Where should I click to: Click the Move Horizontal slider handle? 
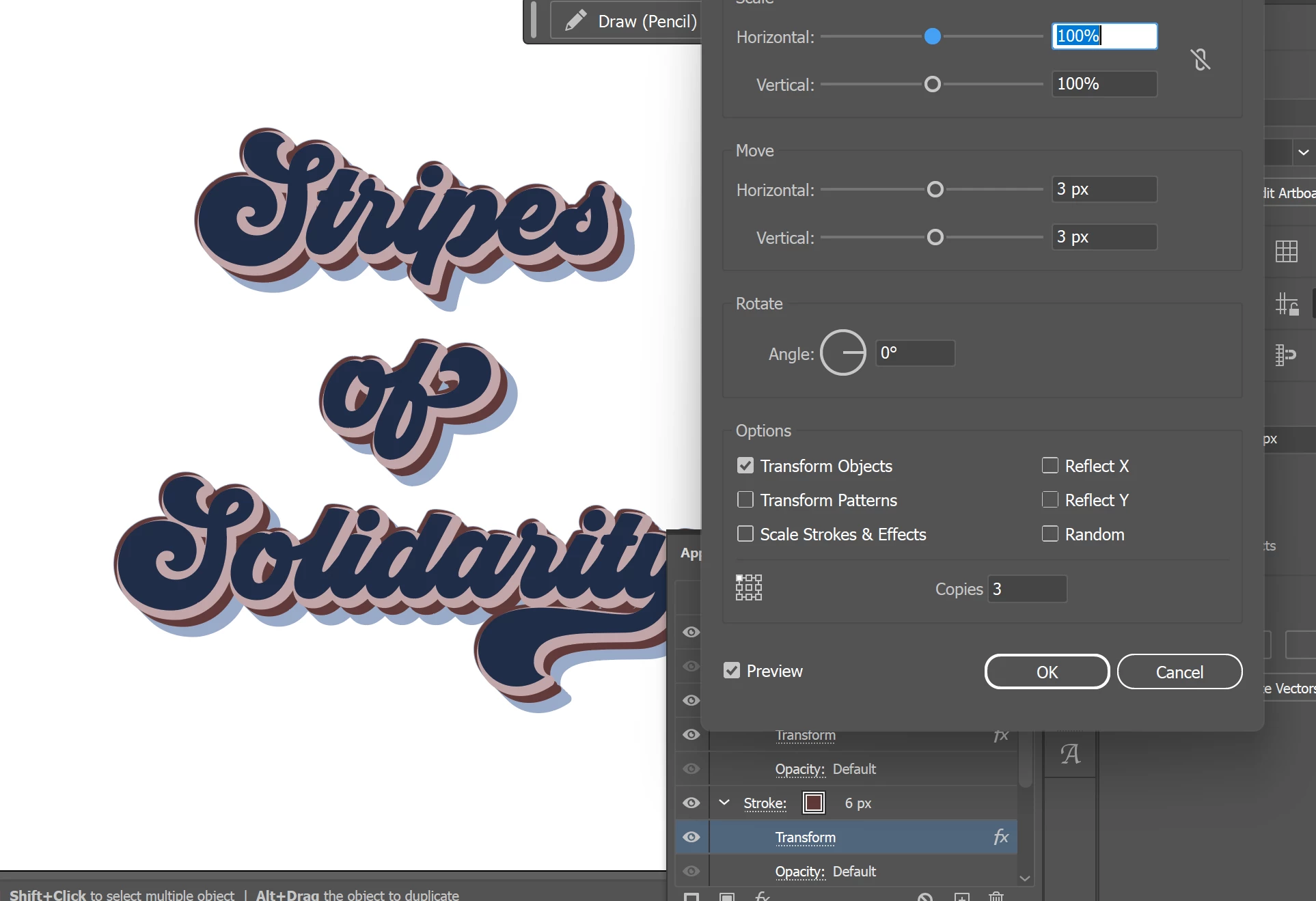coord(935,189)
